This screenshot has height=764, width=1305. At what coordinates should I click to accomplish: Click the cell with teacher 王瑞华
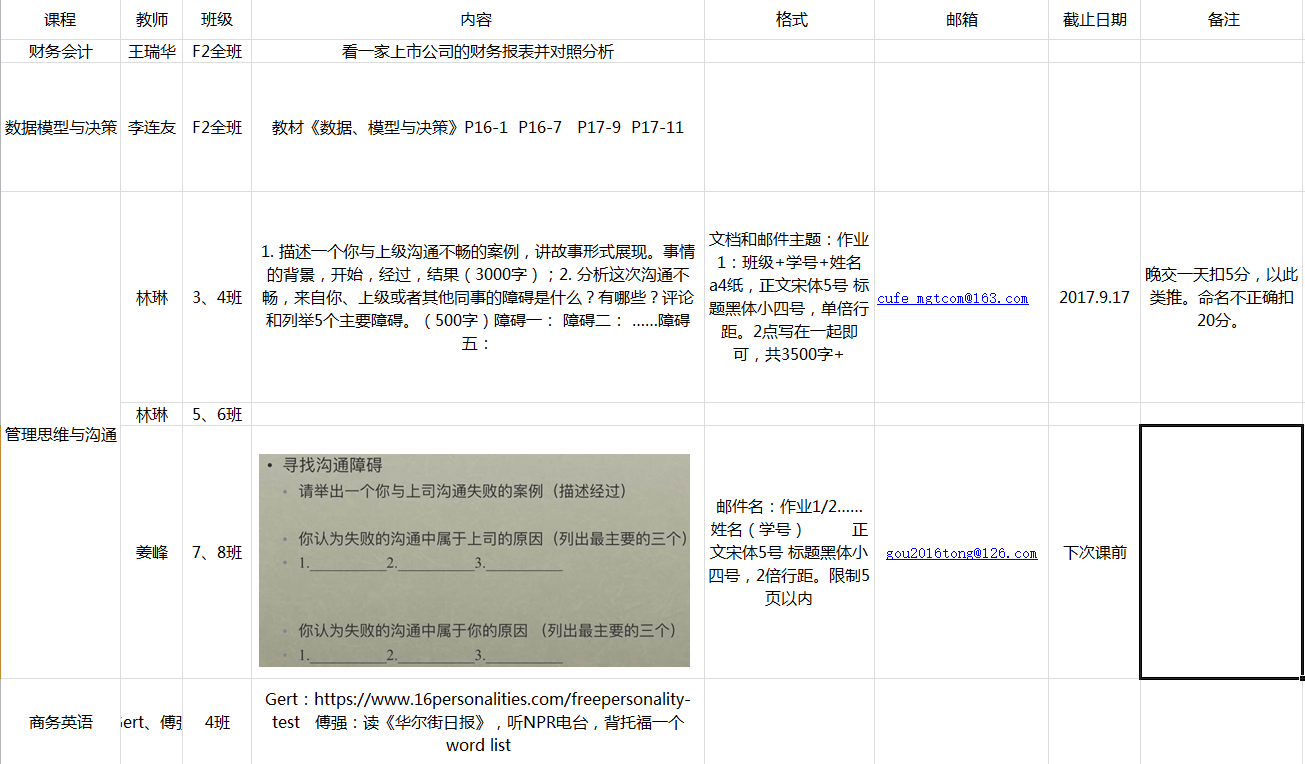152,52
